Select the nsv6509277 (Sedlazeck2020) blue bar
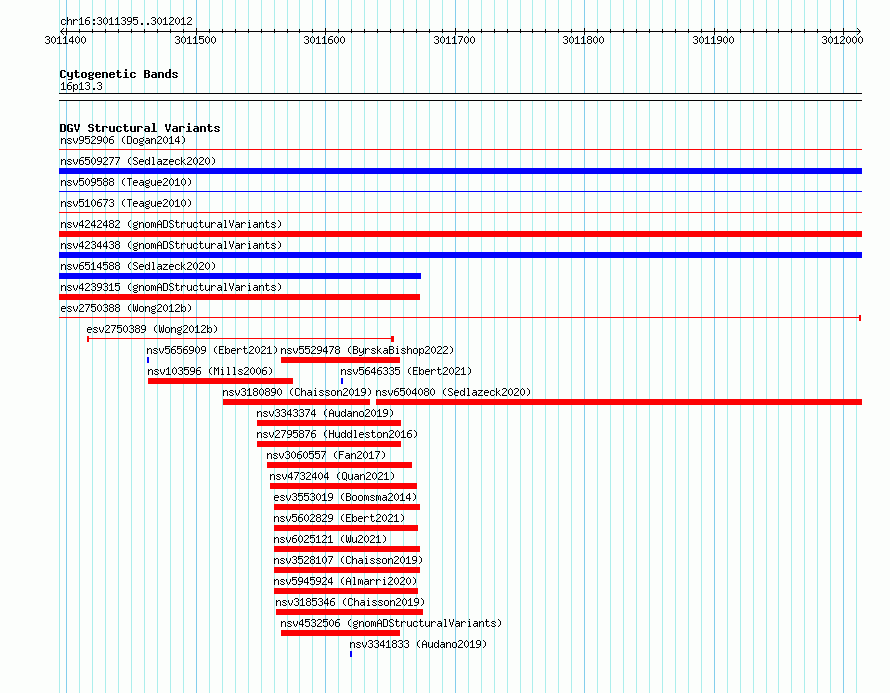 click(460, 171)
